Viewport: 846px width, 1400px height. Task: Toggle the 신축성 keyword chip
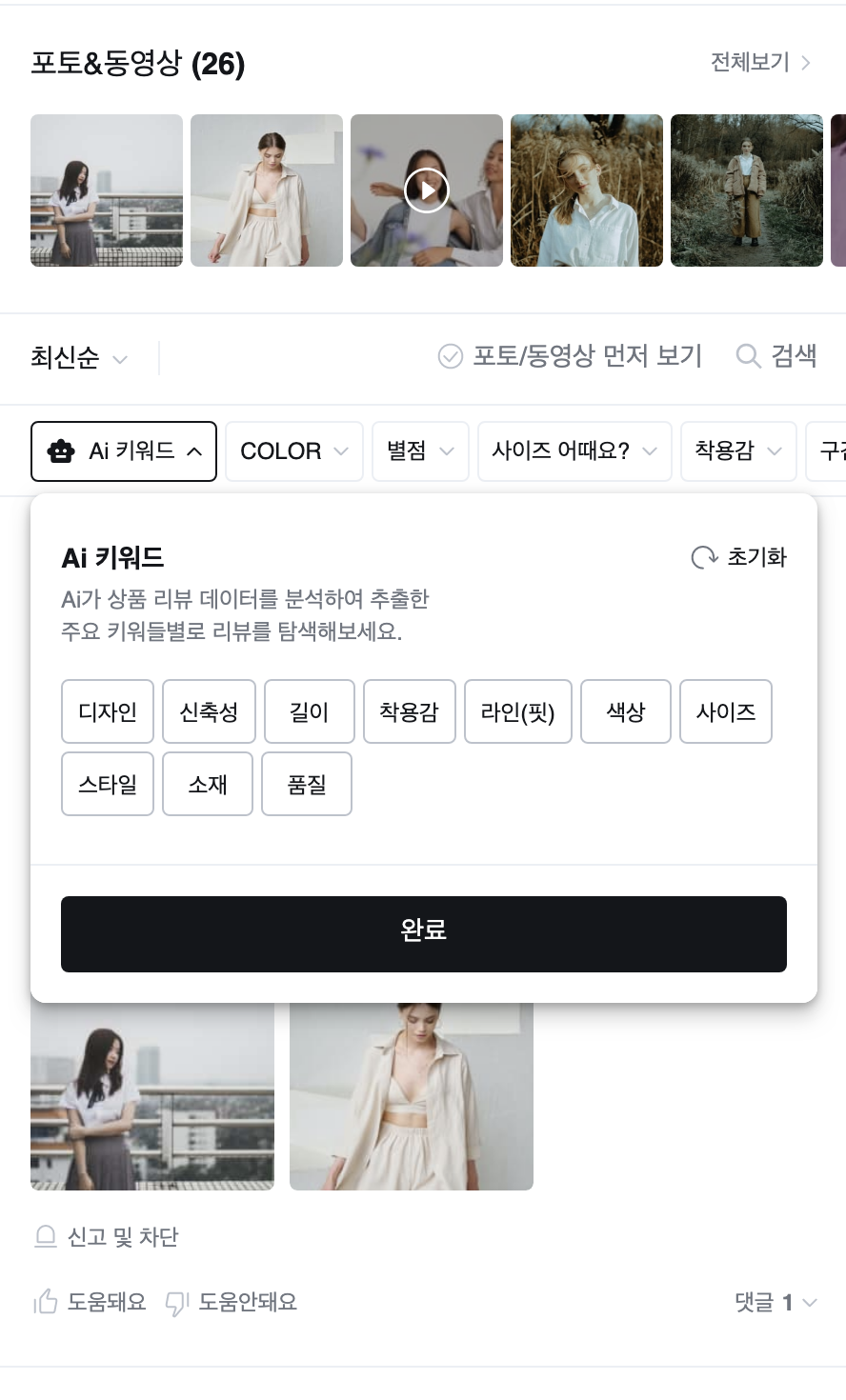[x=209, y=711]
